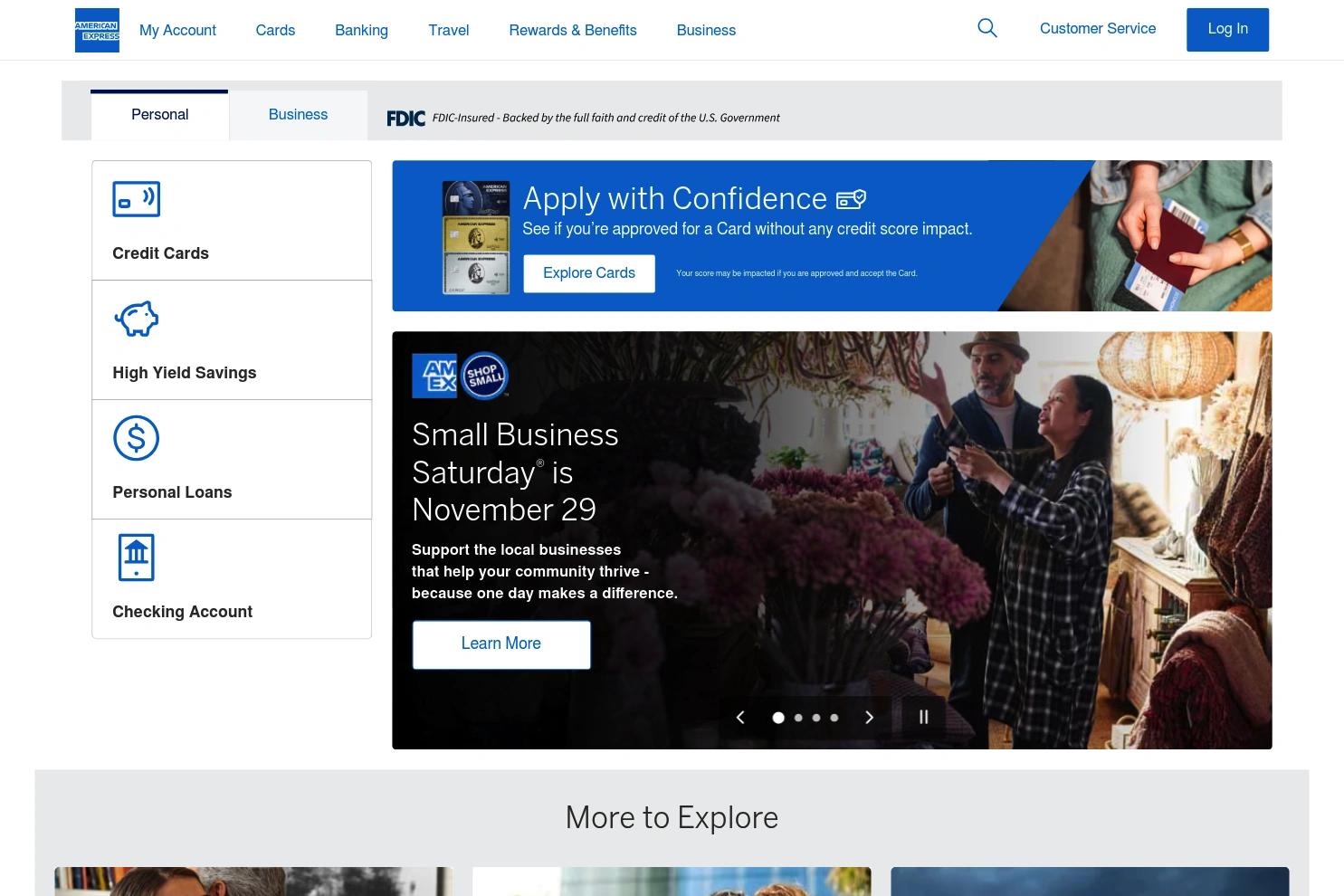This screenshot has height=896, width=1344.
Task: Click the Small Business Saturday headline
Action: pyautogui.click(x=515, y=472)
